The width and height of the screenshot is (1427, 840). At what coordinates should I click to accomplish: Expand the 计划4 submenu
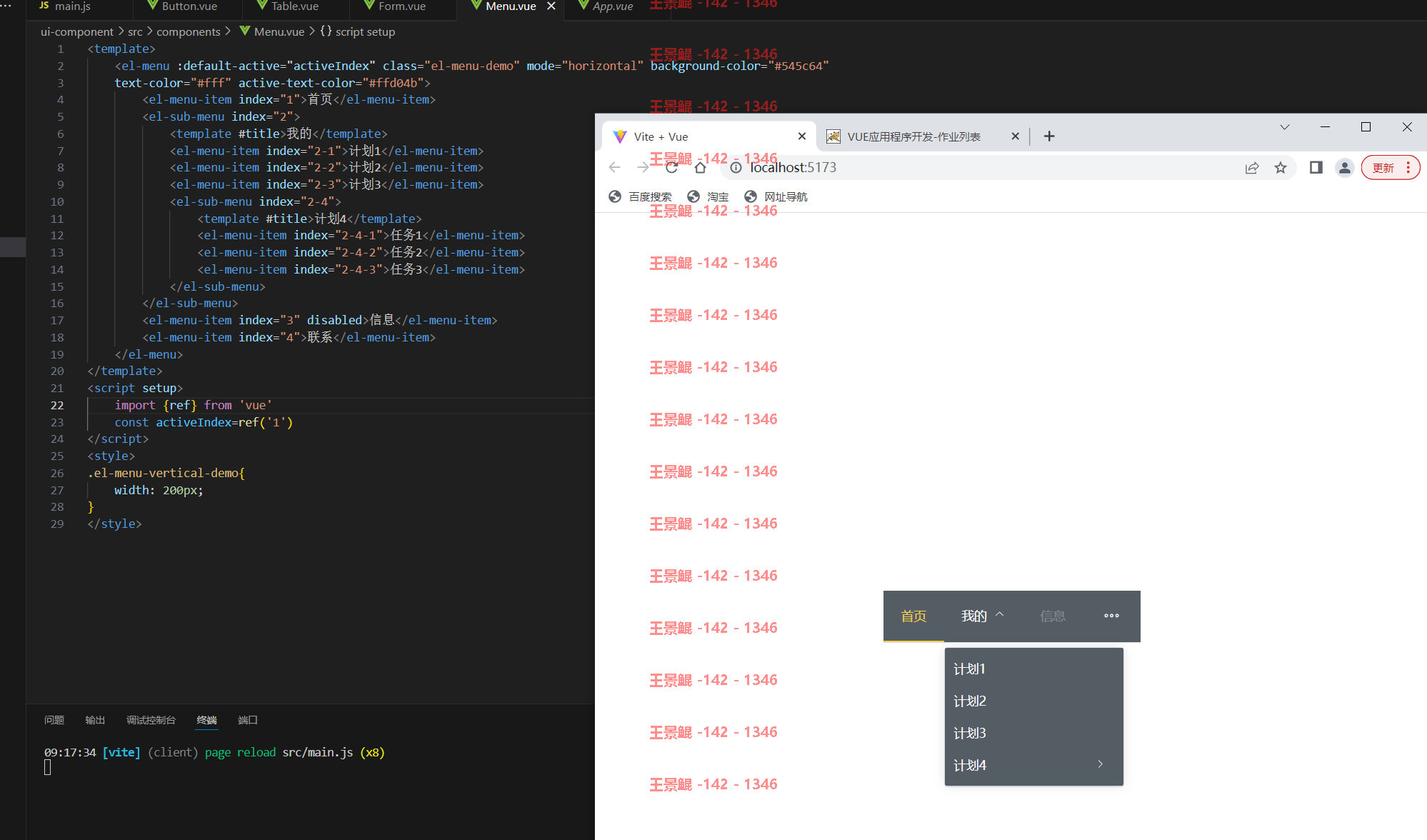tap(1034, 765)
